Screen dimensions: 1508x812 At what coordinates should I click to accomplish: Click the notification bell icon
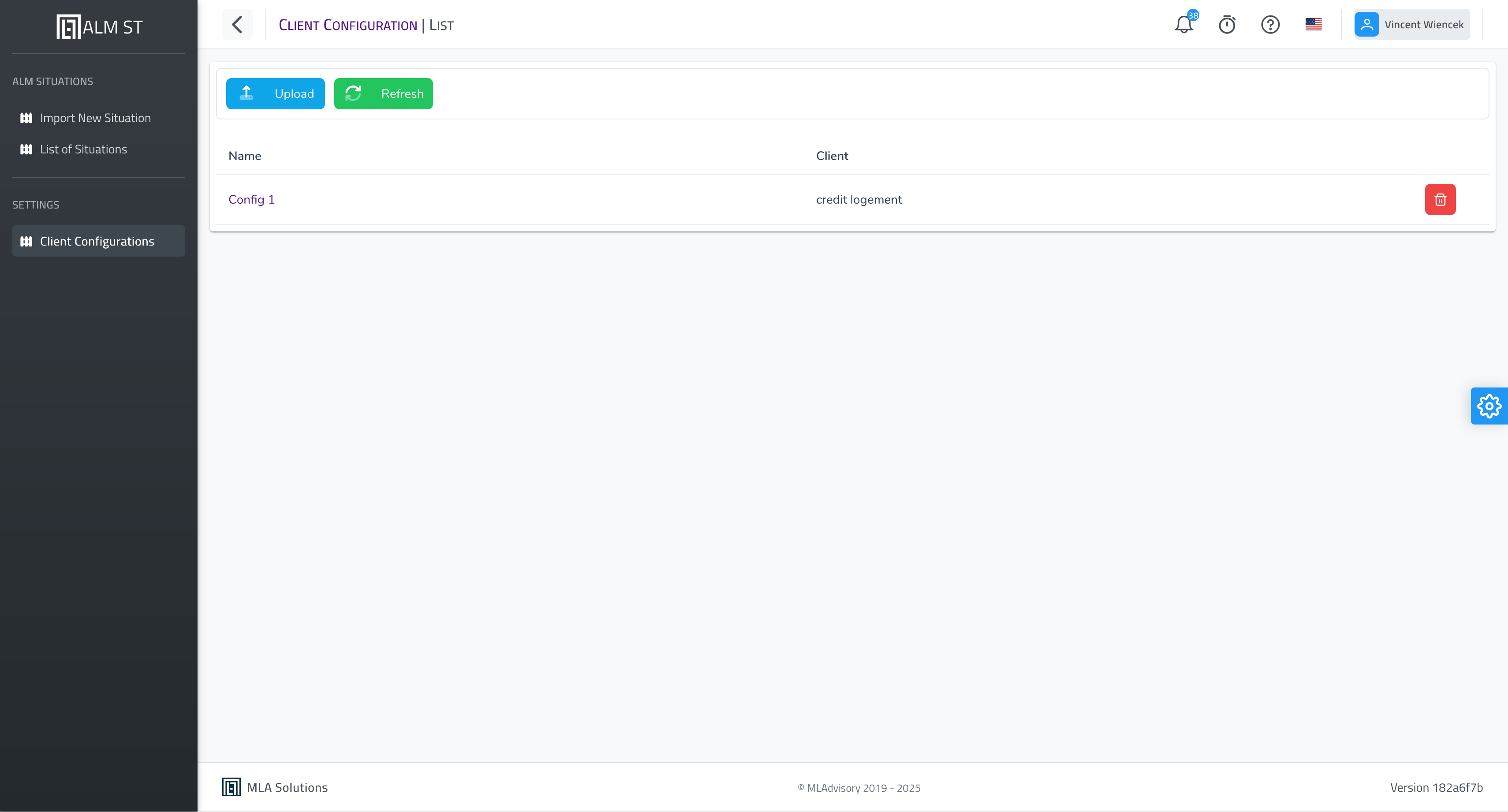click(1183, 25)
